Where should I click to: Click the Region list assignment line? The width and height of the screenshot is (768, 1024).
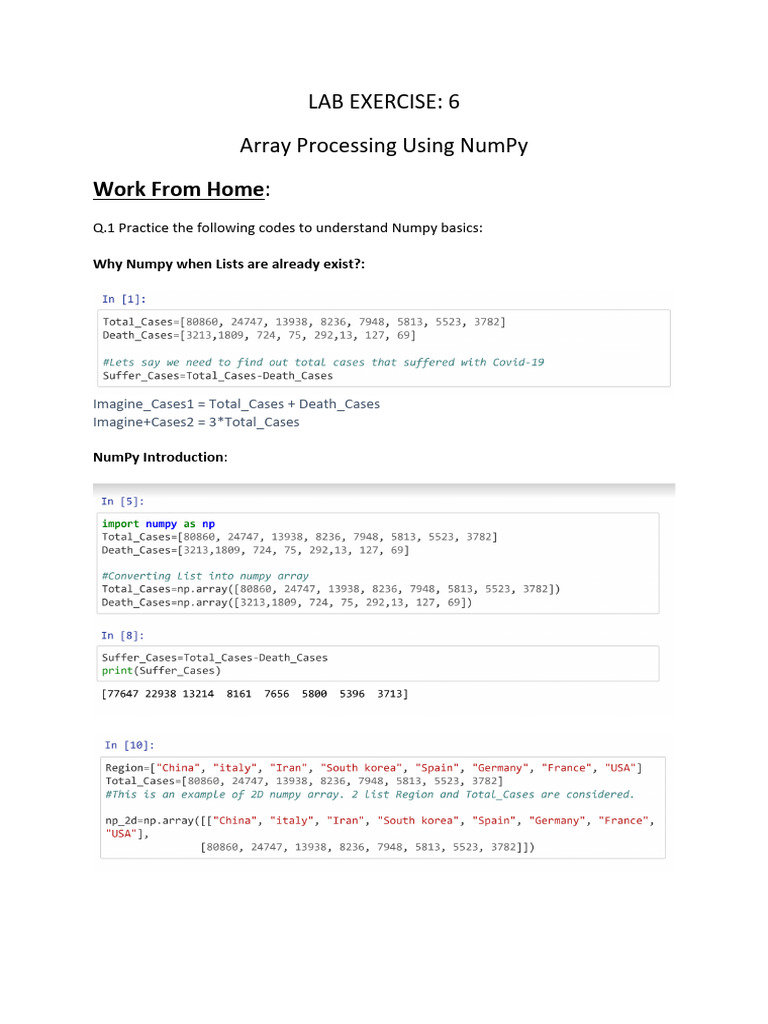(373, 768)
